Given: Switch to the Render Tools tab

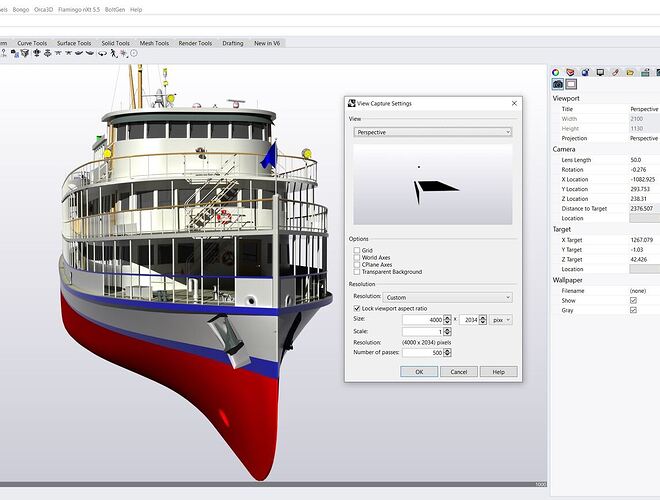Looking at the screenshot, I should (195, 43).
